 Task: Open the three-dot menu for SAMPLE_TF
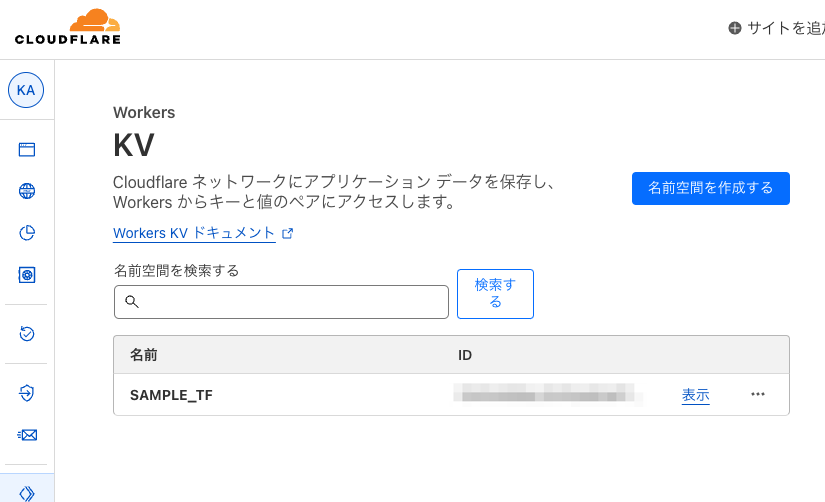tap(758, 394)
